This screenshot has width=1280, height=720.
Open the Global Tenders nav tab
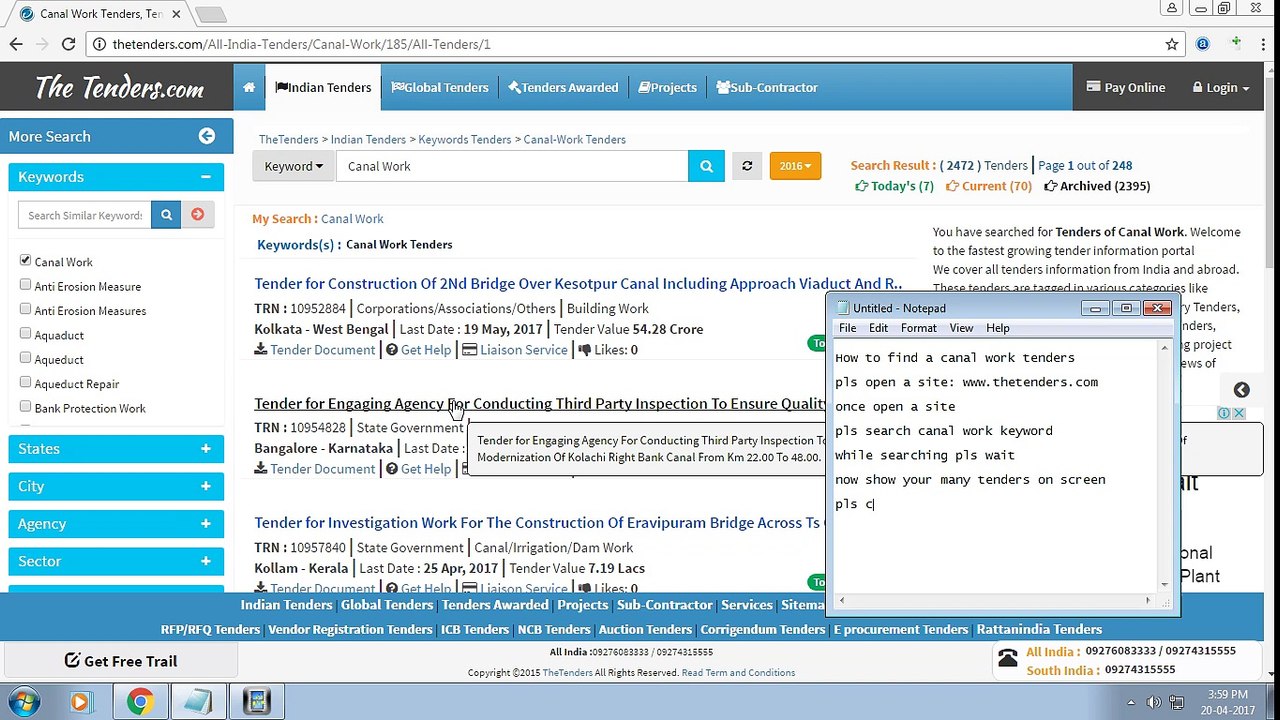pyautogui.click(x=440, y=87)
